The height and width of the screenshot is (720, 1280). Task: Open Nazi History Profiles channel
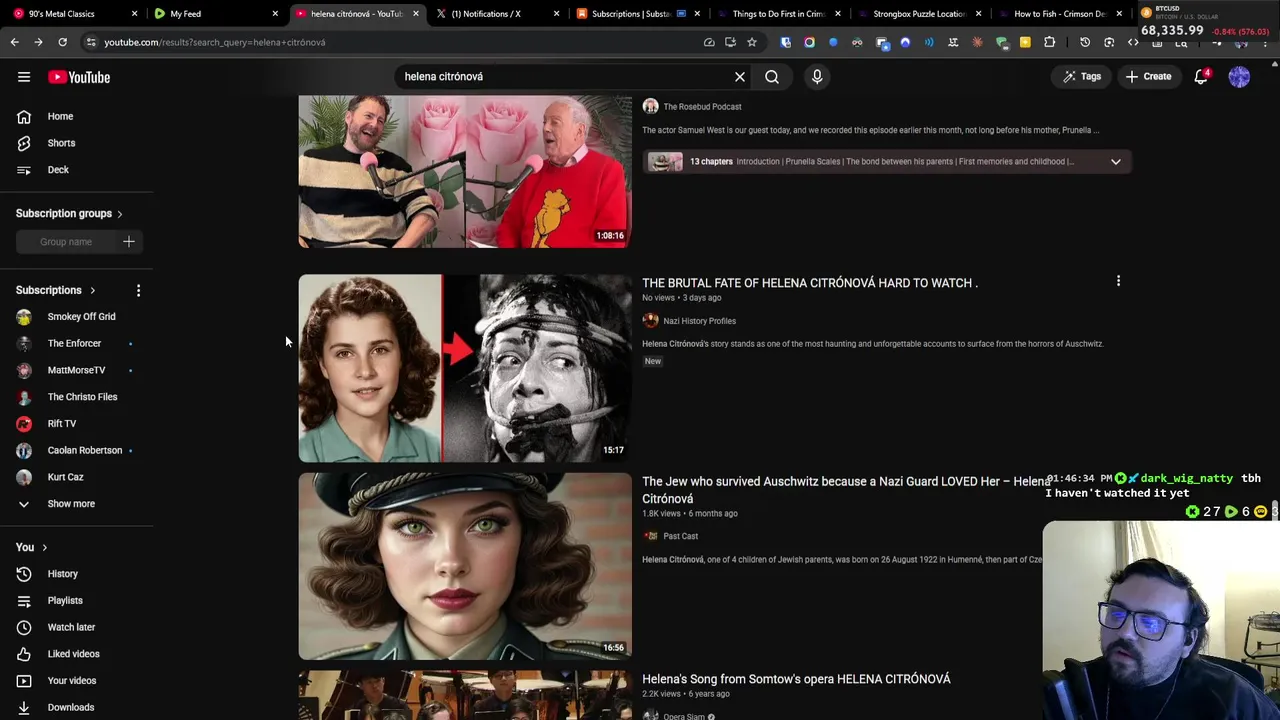(699, 321)
